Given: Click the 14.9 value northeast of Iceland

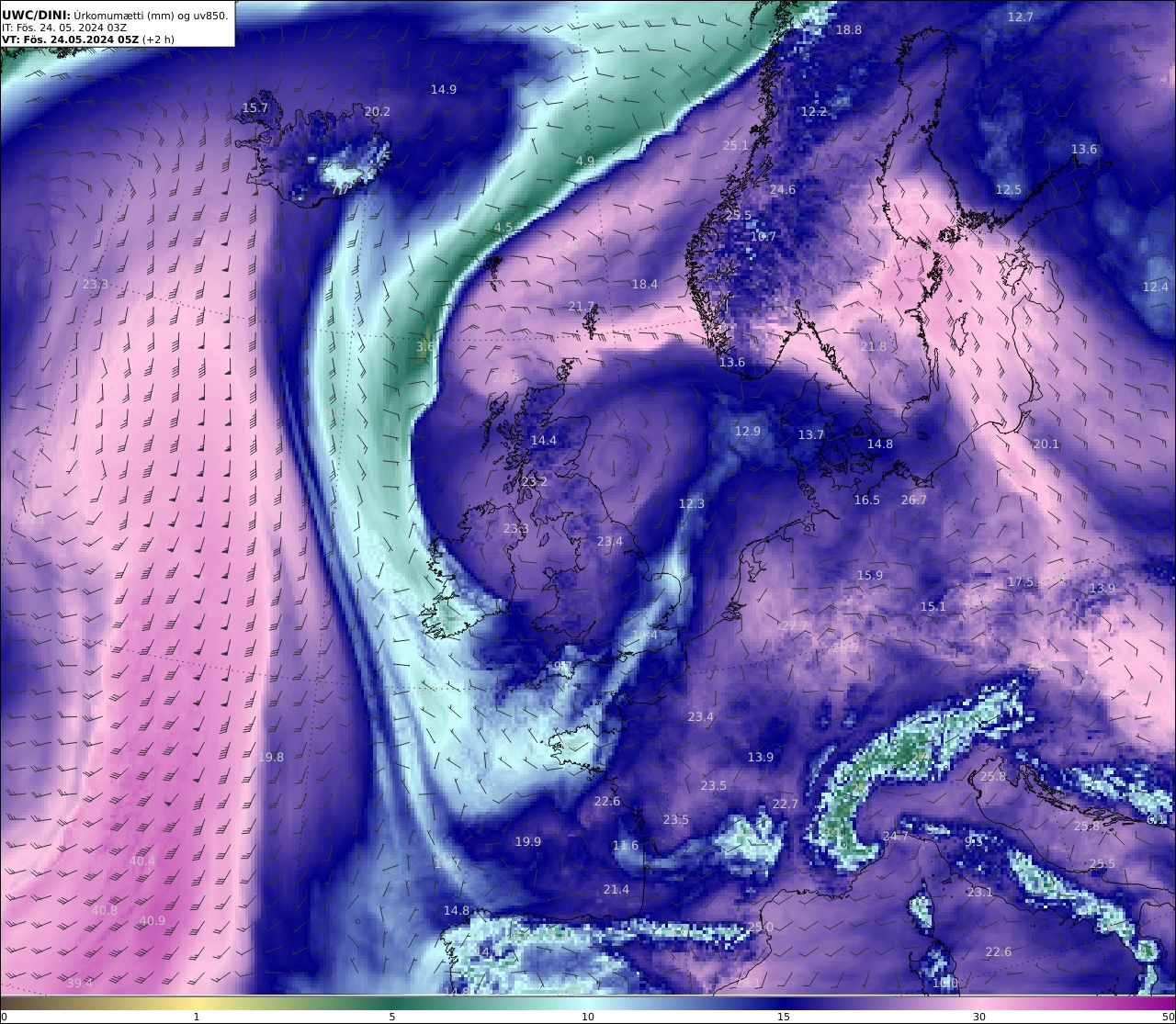Looking at the screenshot, I should coord(444,89).
